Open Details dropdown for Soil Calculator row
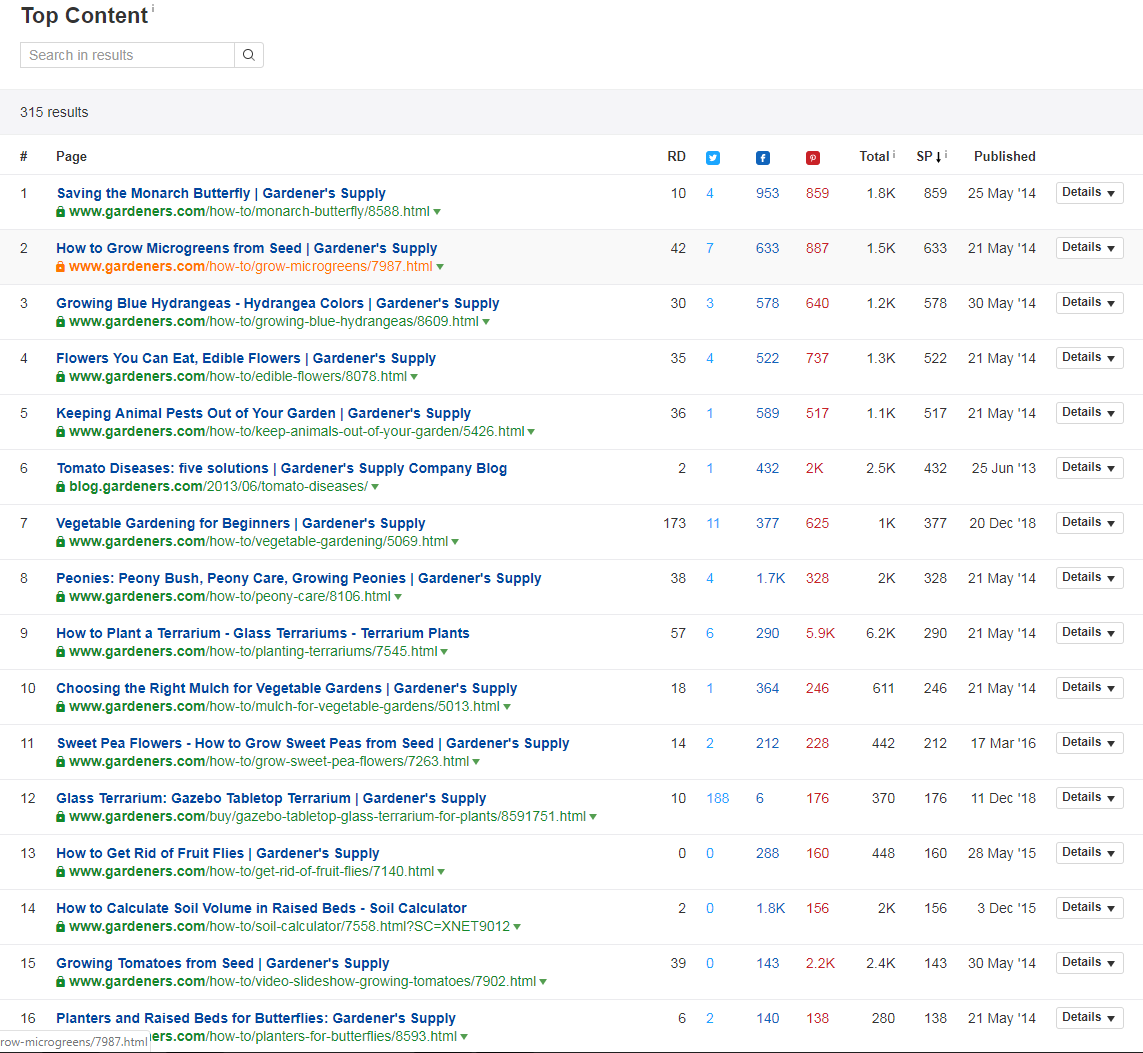 [1089, 908]
